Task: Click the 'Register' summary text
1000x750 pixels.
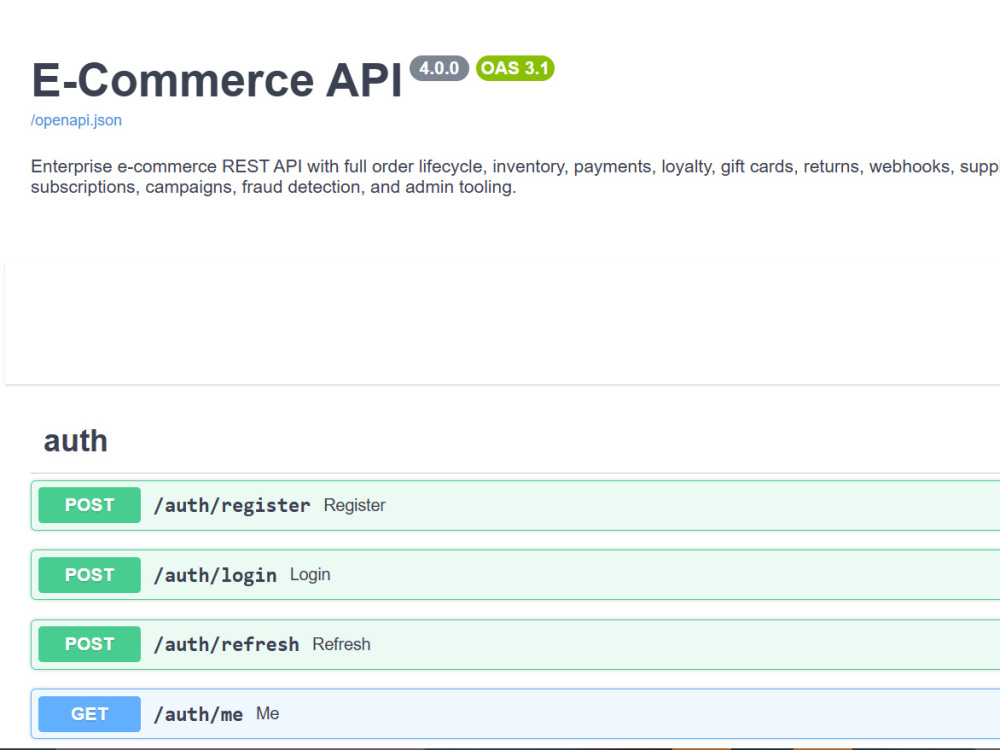Action: point(355,506)
